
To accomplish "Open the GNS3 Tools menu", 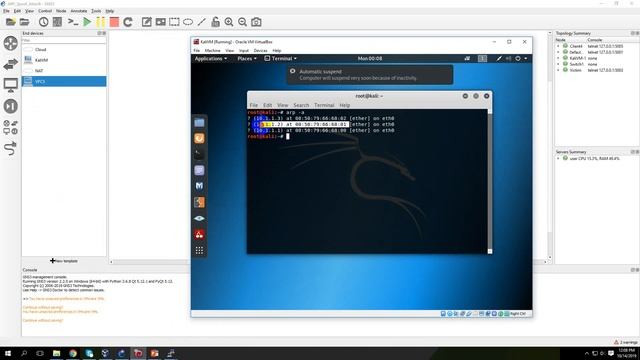I will [x=96, y=11].
